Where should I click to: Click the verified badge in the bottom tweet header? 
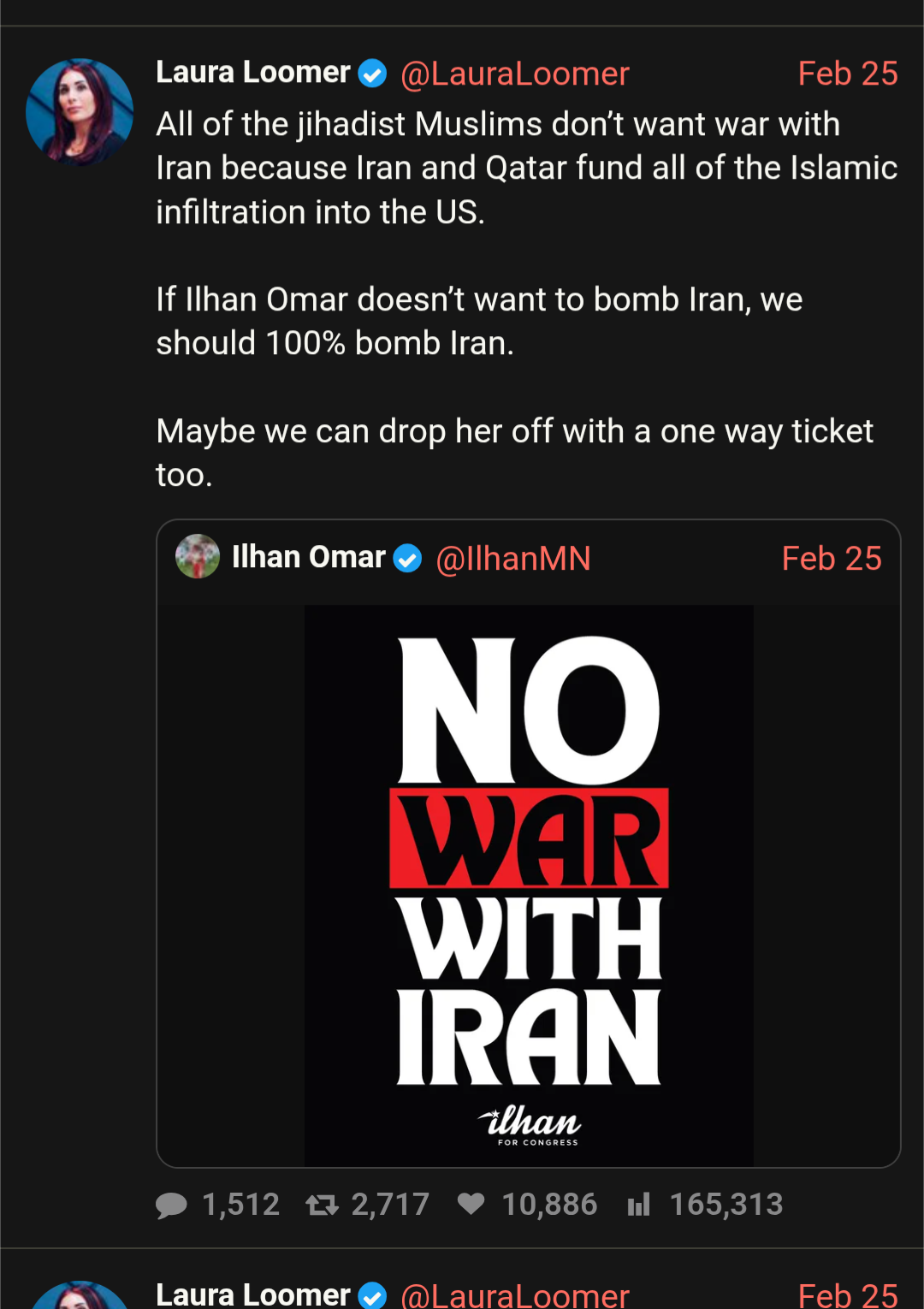[372, 1295]
